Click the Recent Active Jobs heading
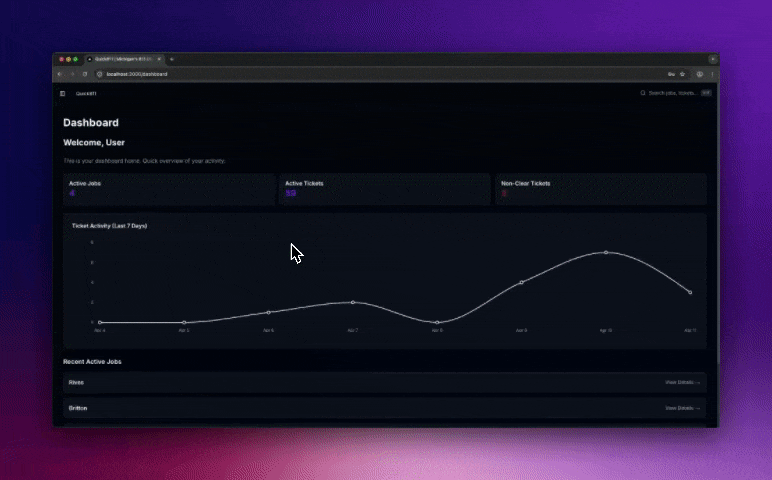The width and height of the screenshot is (772, 480). tap(92, 362)
